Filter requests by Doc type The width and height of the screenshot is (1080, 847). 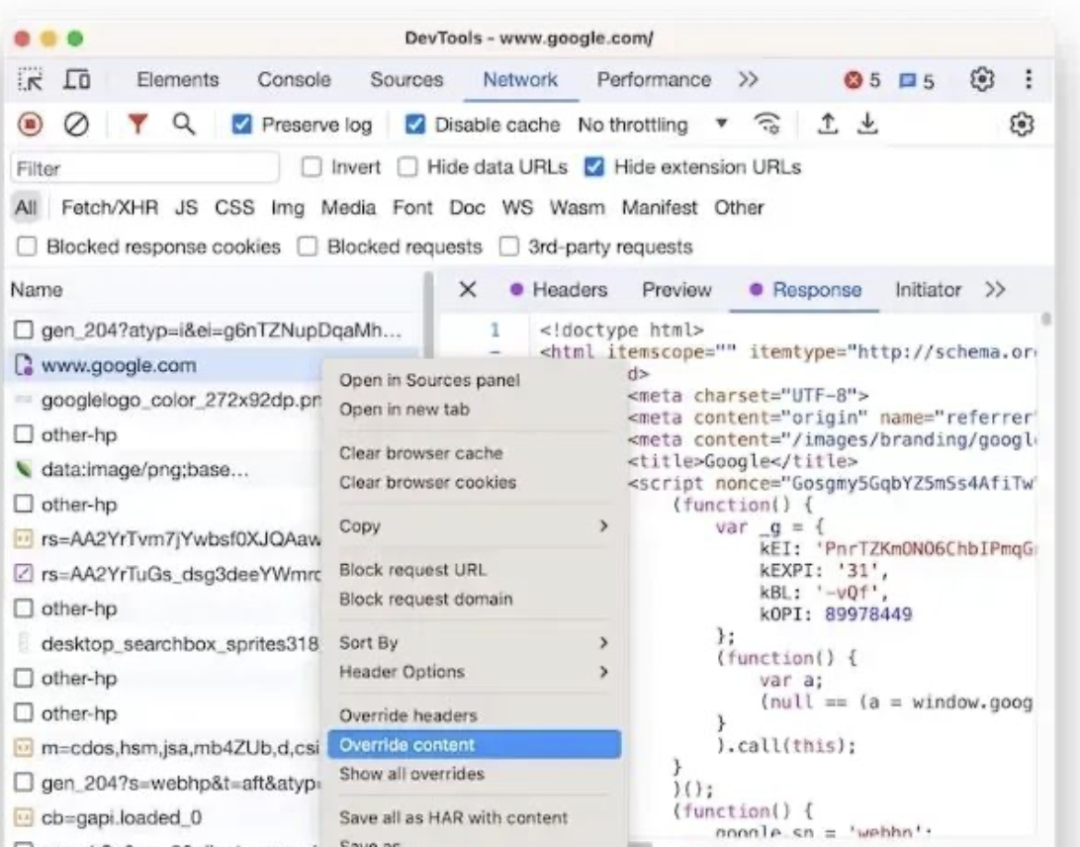coord(467,207)
